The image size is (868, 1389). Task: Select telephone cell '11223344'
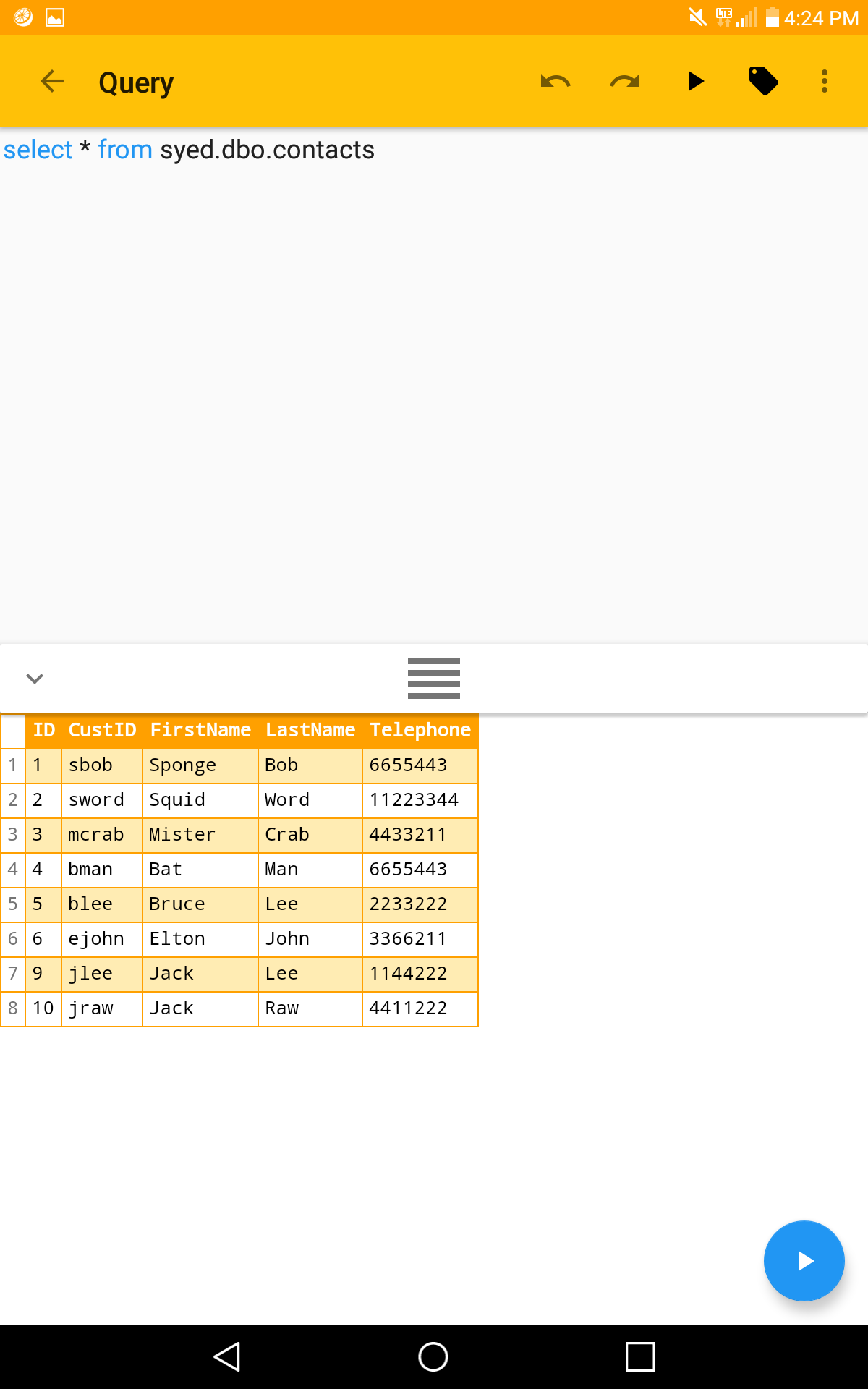(x=420, y=800)
